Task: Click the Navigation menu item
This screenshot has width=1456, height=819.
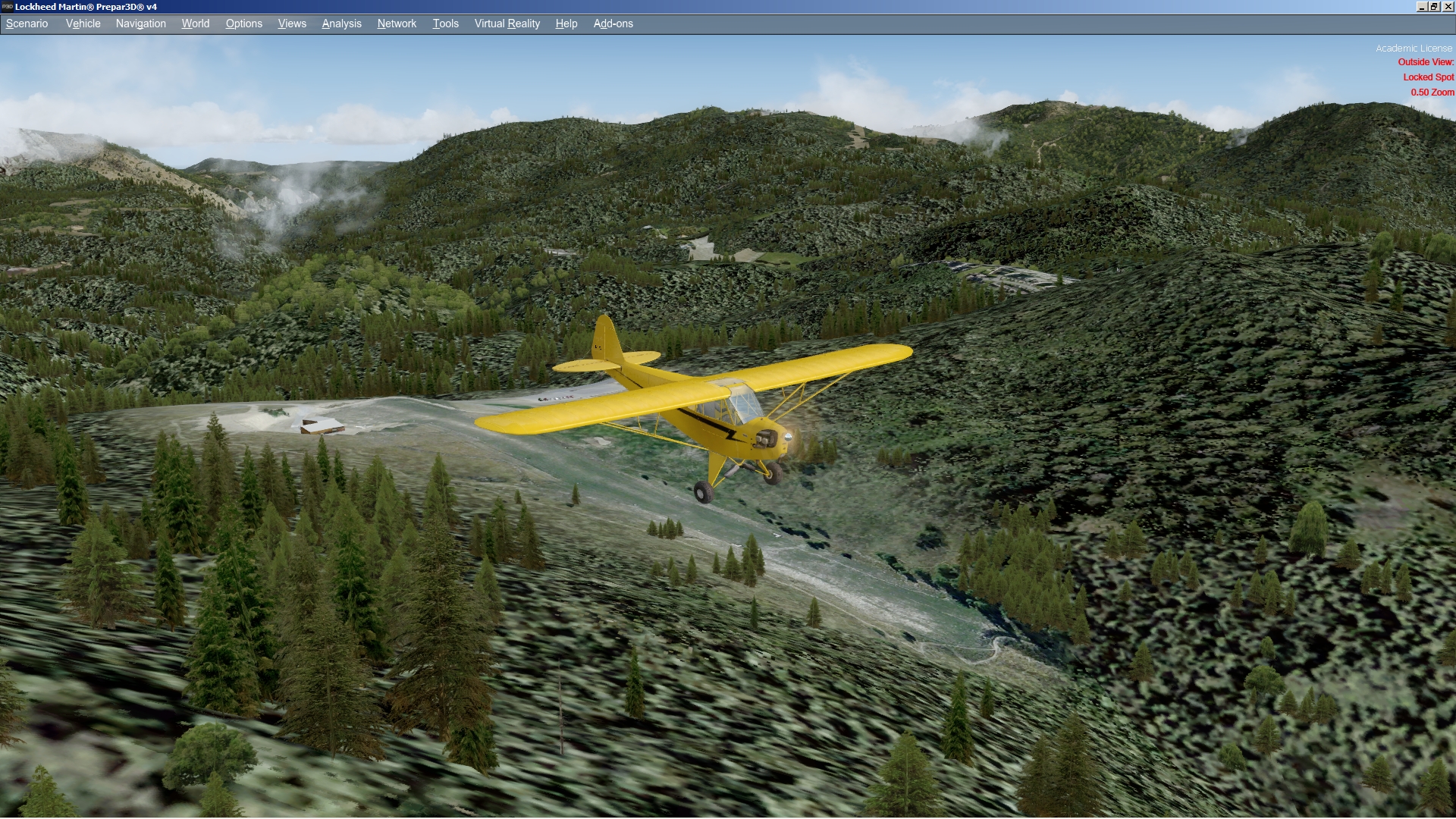Action: tap(140, 24)
